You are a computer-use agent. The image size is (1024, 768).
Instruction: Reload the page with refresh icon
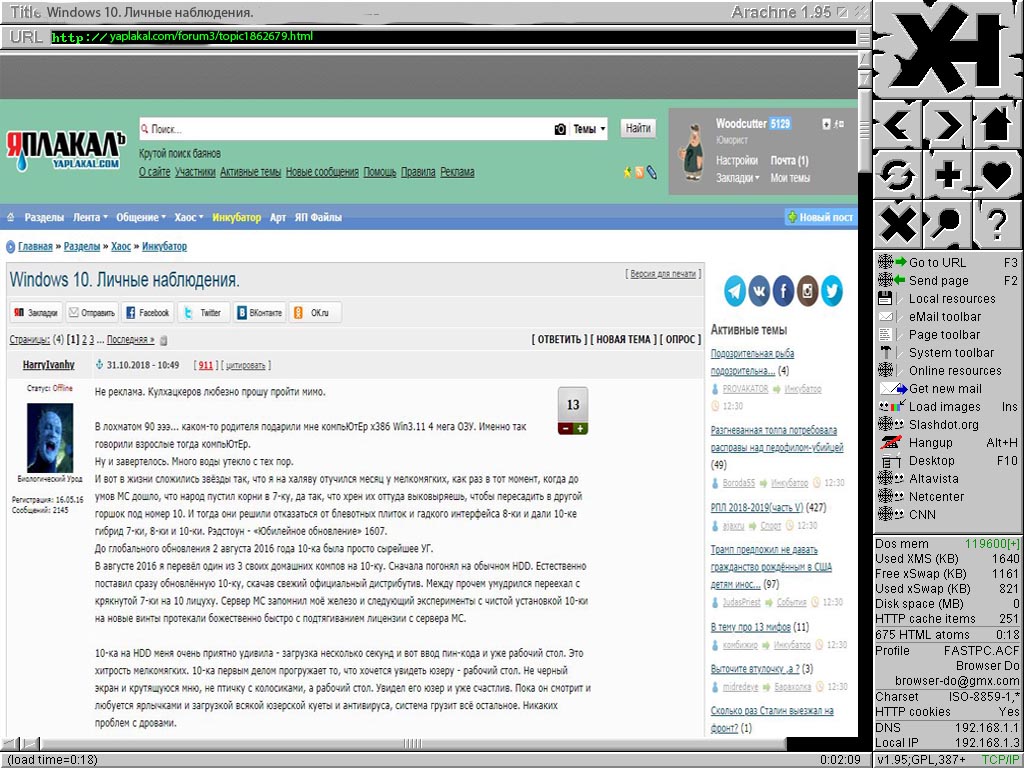[898, 174]
